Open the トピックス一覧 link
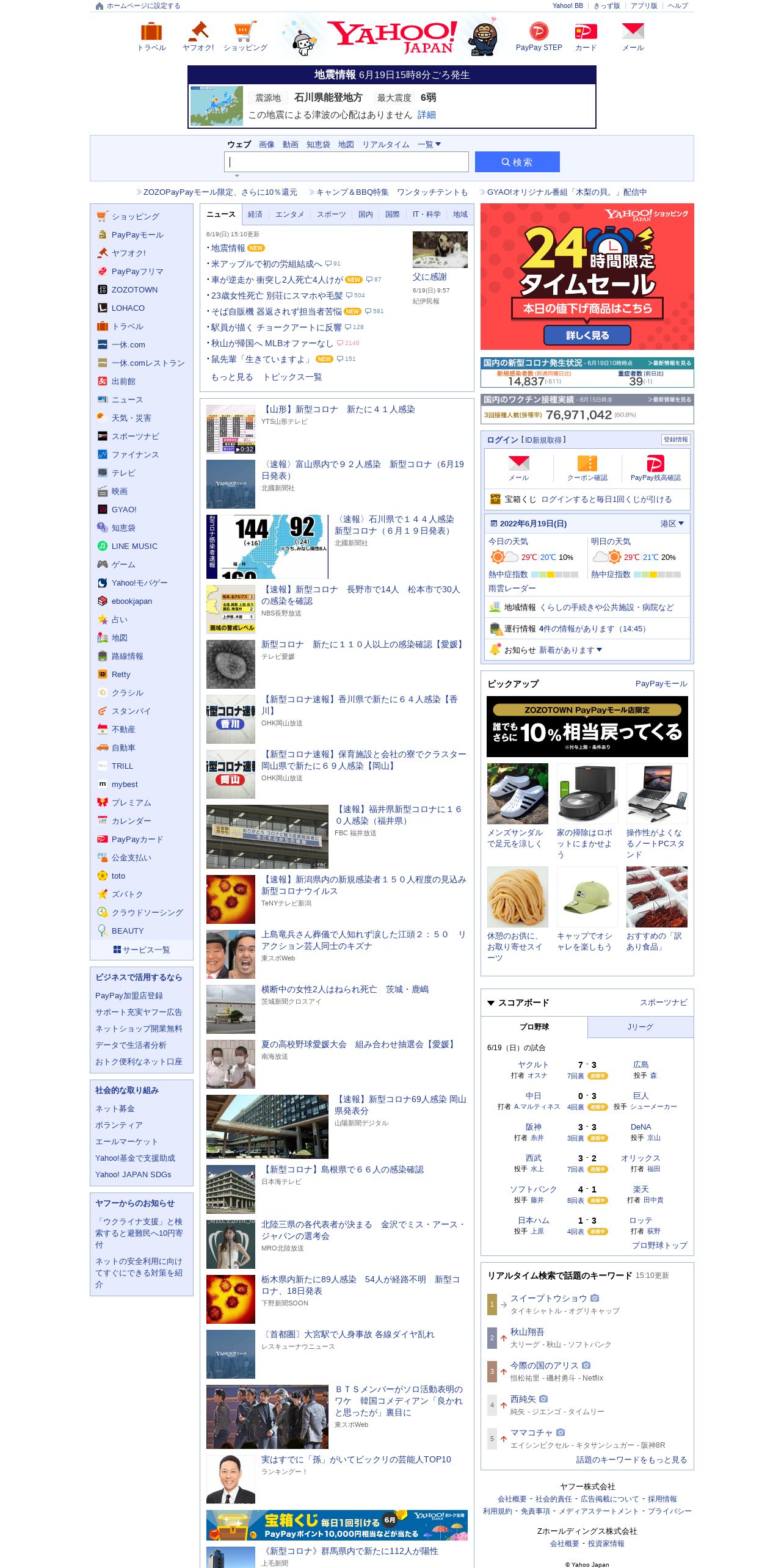 click(292, 377)
